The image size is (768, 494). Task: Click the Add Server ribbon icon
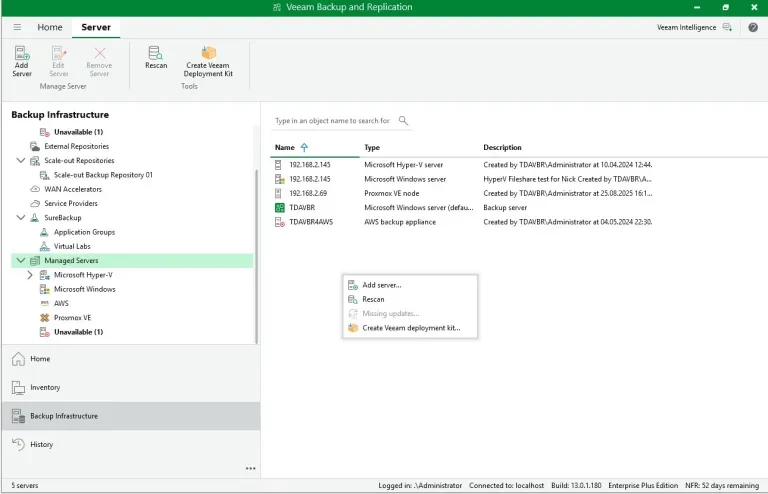click(x=22, y=53)
